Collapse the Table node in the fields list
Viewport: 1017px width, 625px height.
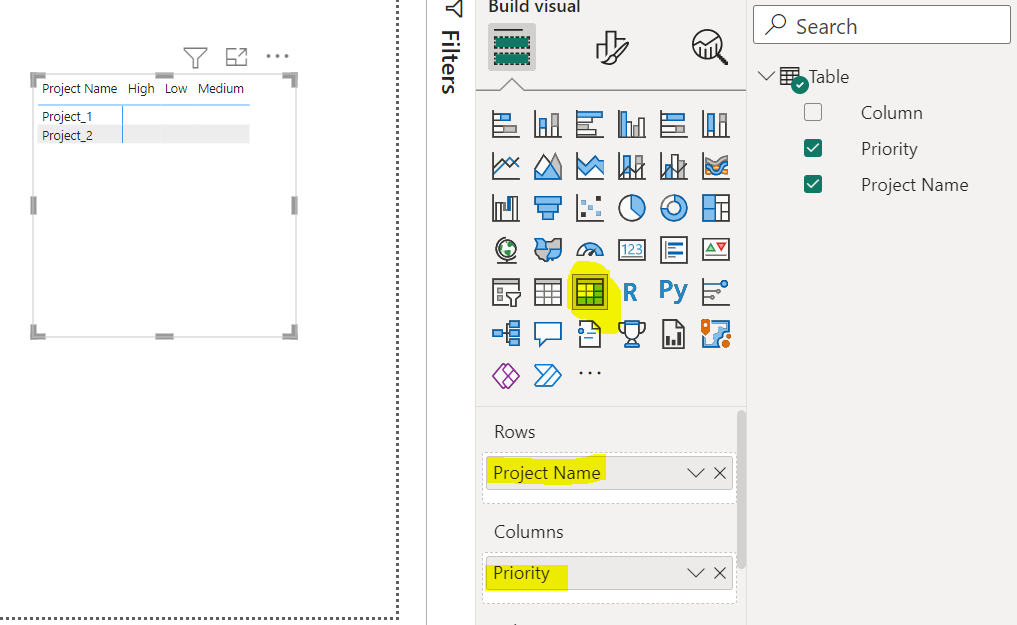[766, 76]
